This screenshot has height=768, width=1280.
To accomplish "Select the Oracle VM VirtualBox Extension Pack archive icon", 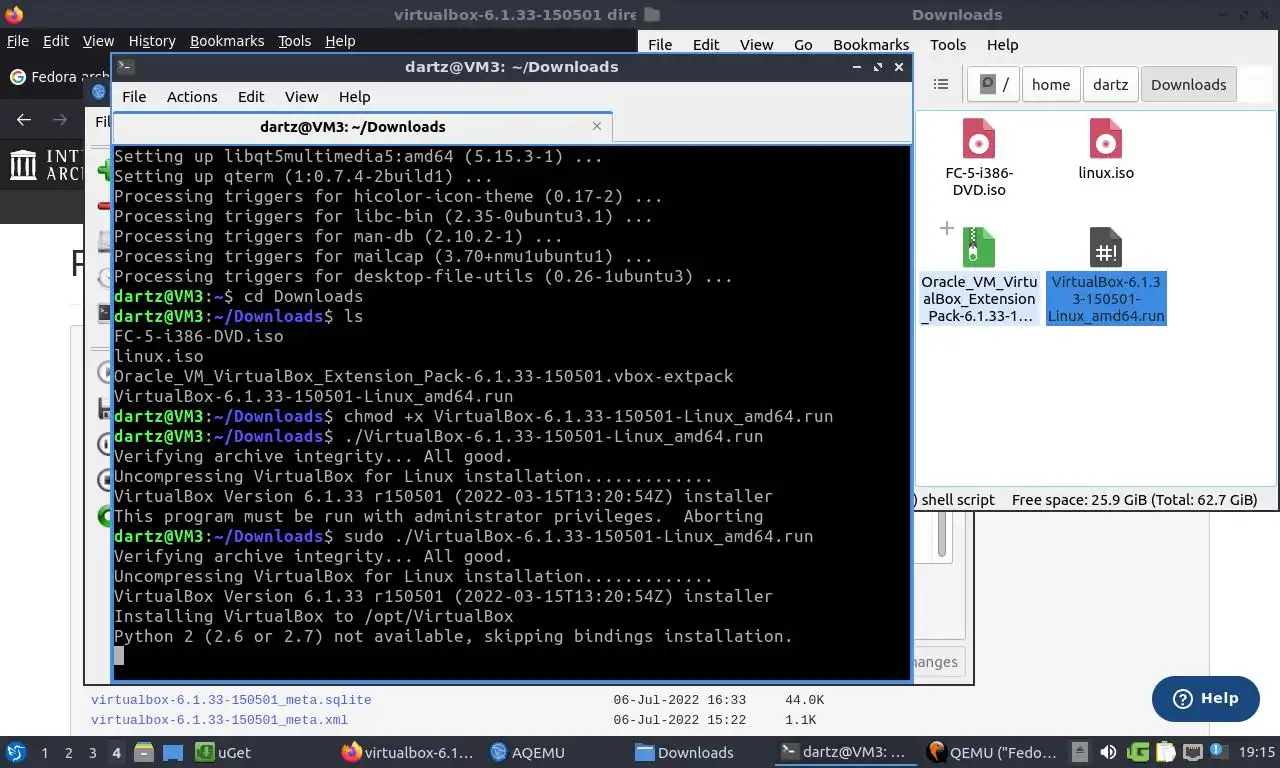I will point(978,247).
